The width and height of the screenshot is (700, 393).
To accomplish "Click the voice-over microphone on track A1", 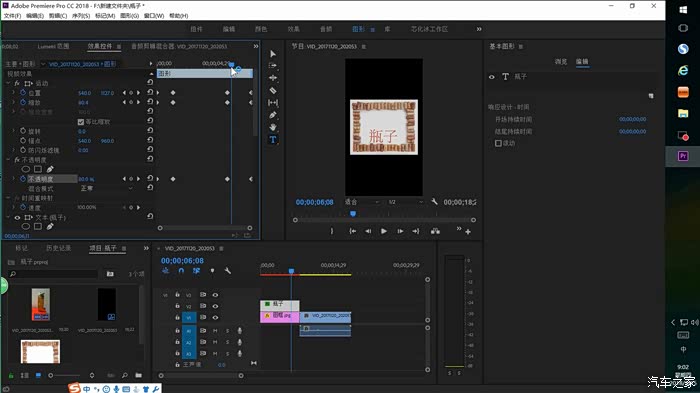I will point(240,330).
